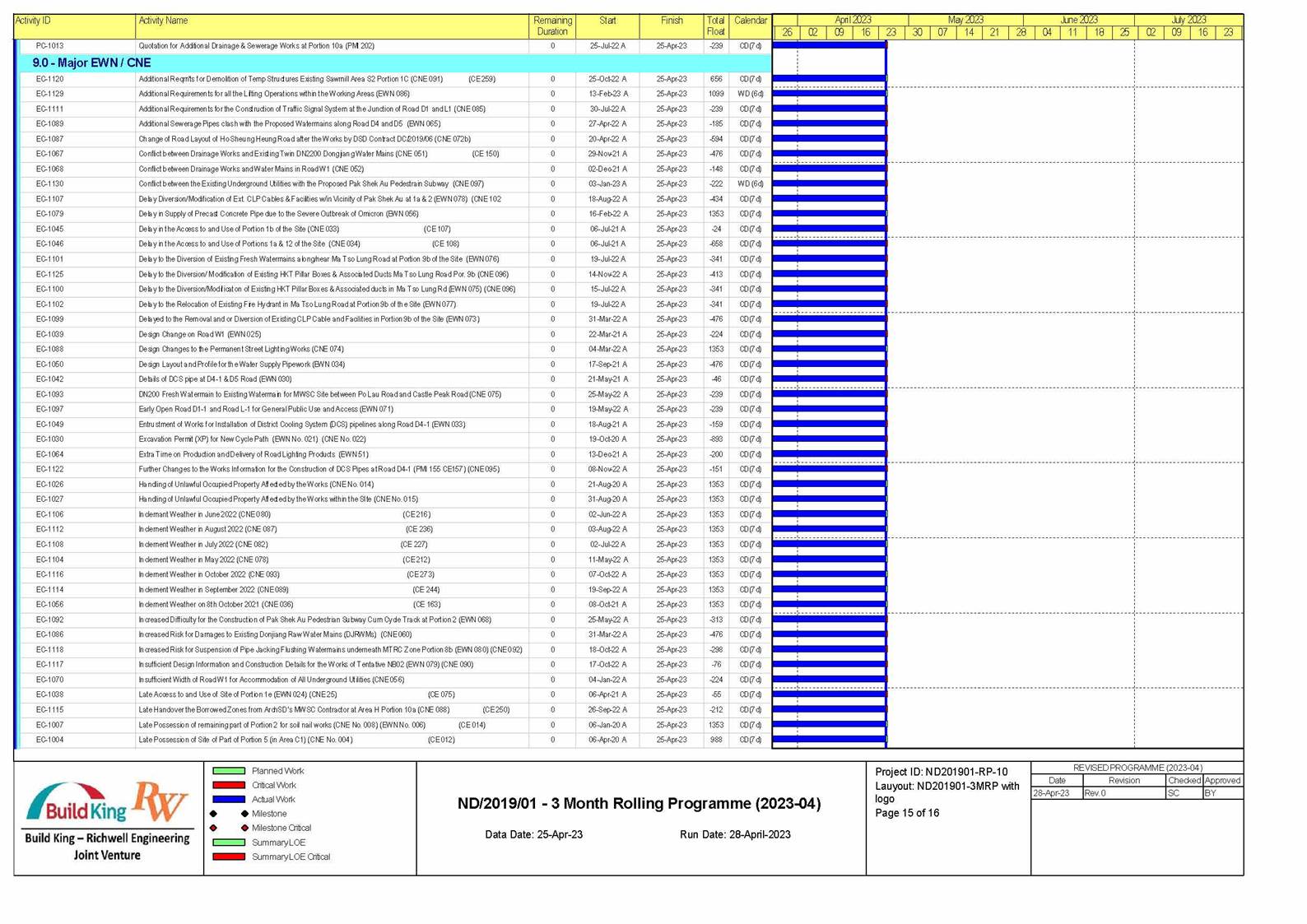Click the Activity Name column header
The image size is (1307, 924).
click(x=332, y=26)
